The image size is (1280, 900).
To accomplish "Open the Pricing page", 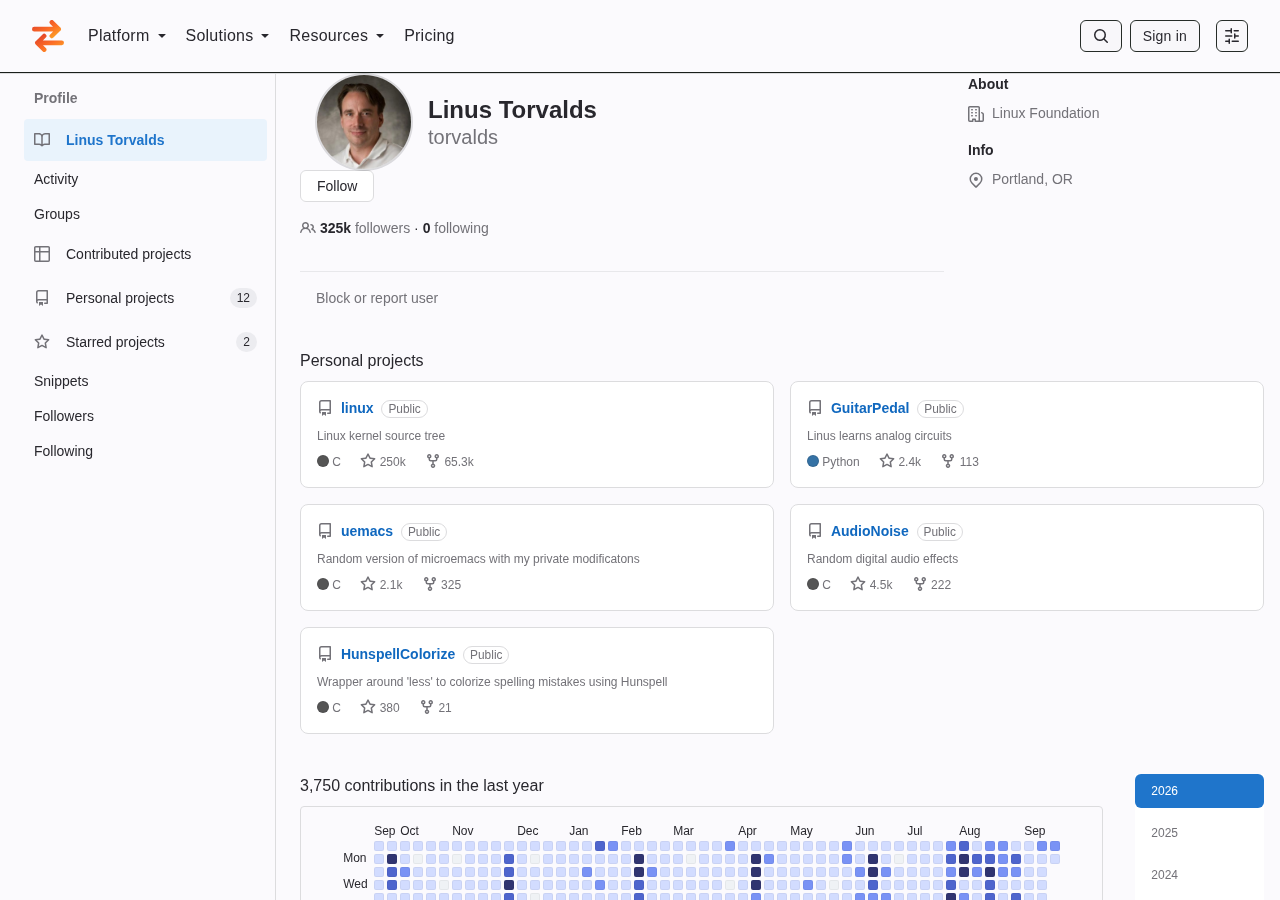I will pyautogui.click(x=429, y=36).
